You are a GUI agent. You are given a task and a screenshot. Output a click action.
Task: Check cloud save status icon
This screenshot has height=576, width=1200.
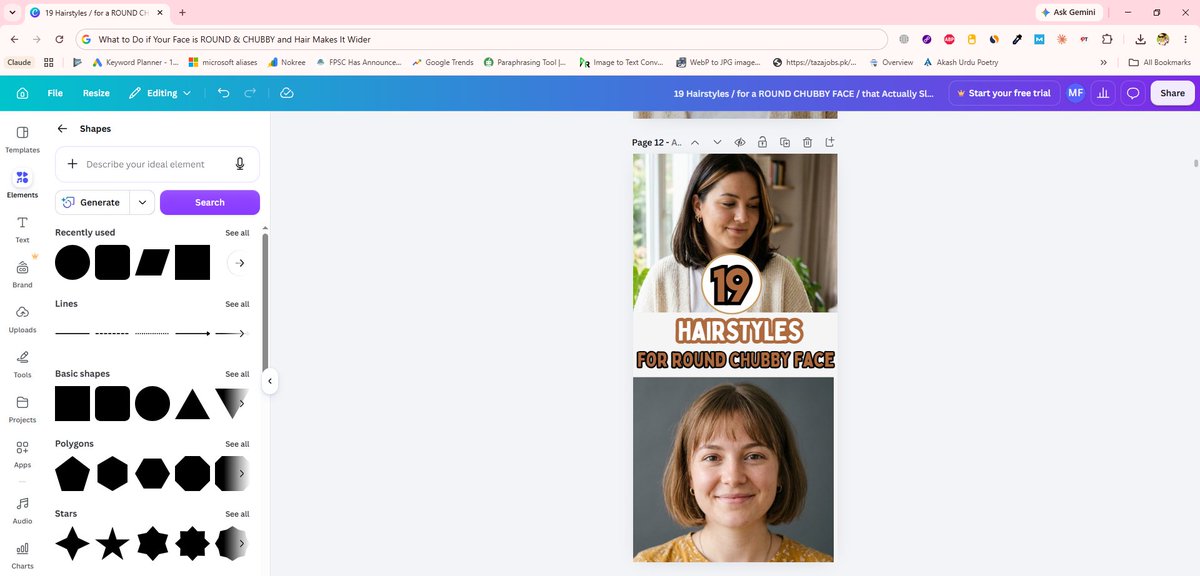click(287, 93)
